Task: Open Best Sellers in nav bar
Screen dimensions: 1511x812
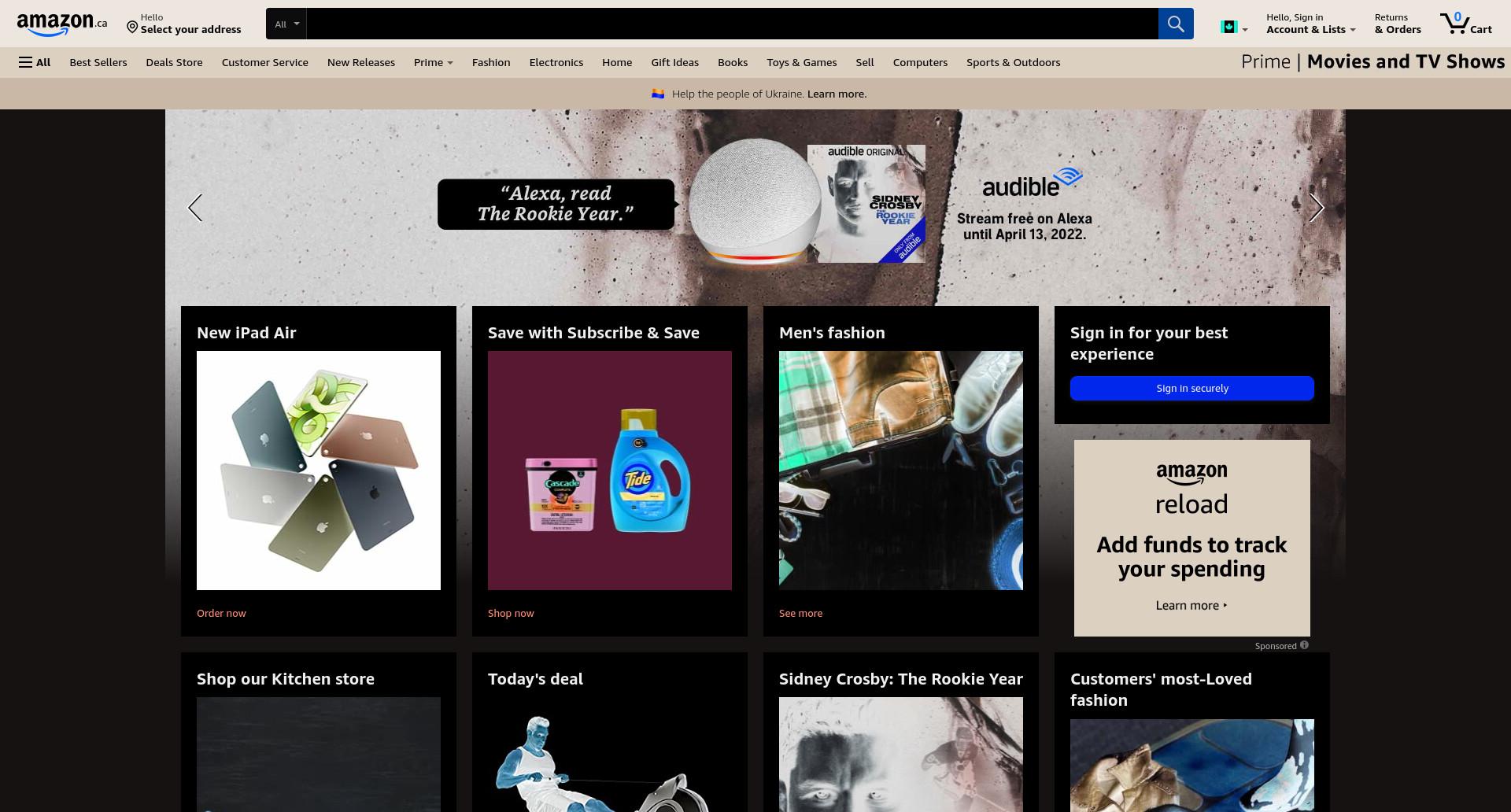Action: (98, 62)
